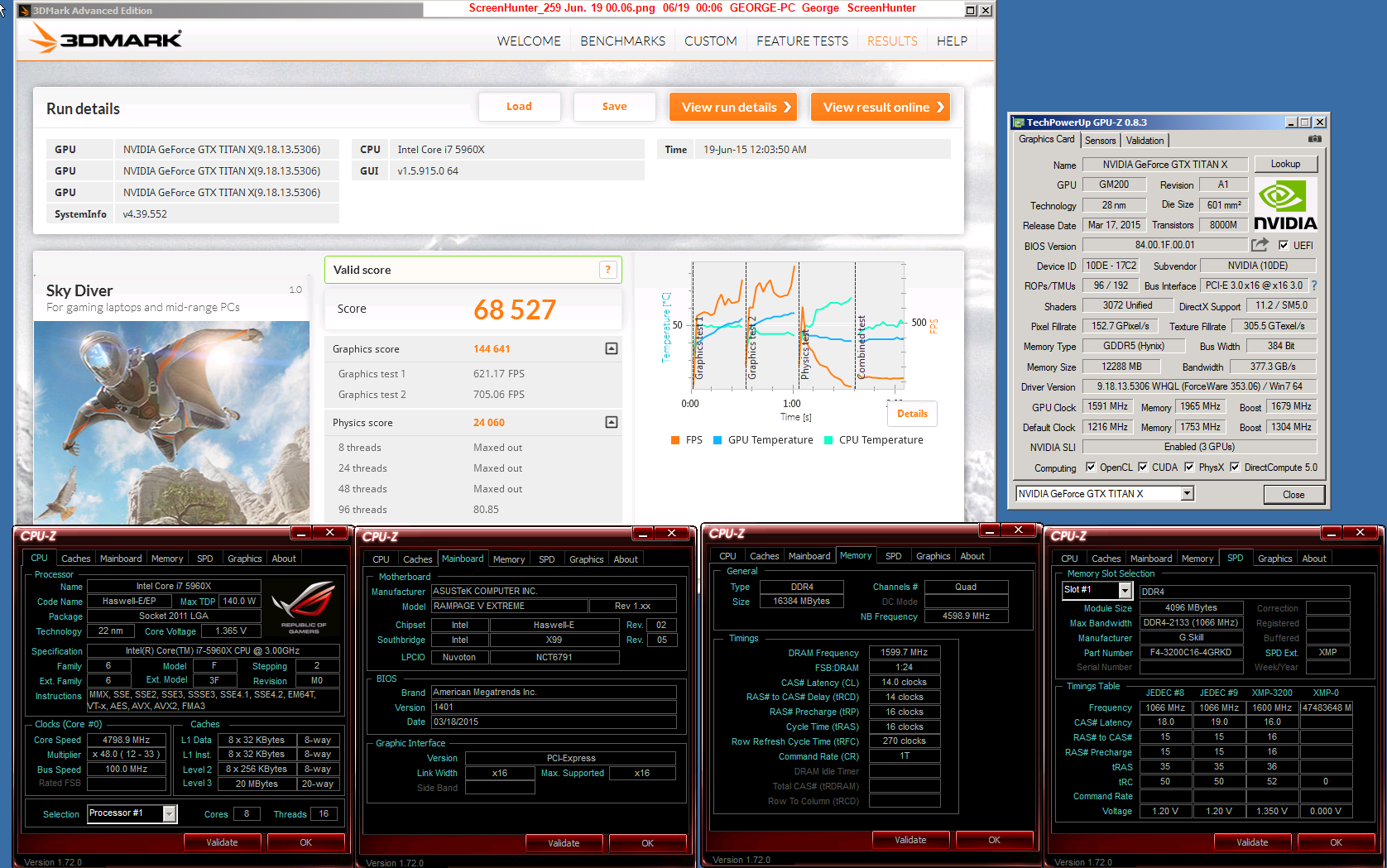Open the CUSTOM menu in 3DMark
Screen dimensions: 1387x868
pyautogui.click(x=710, y=41)
